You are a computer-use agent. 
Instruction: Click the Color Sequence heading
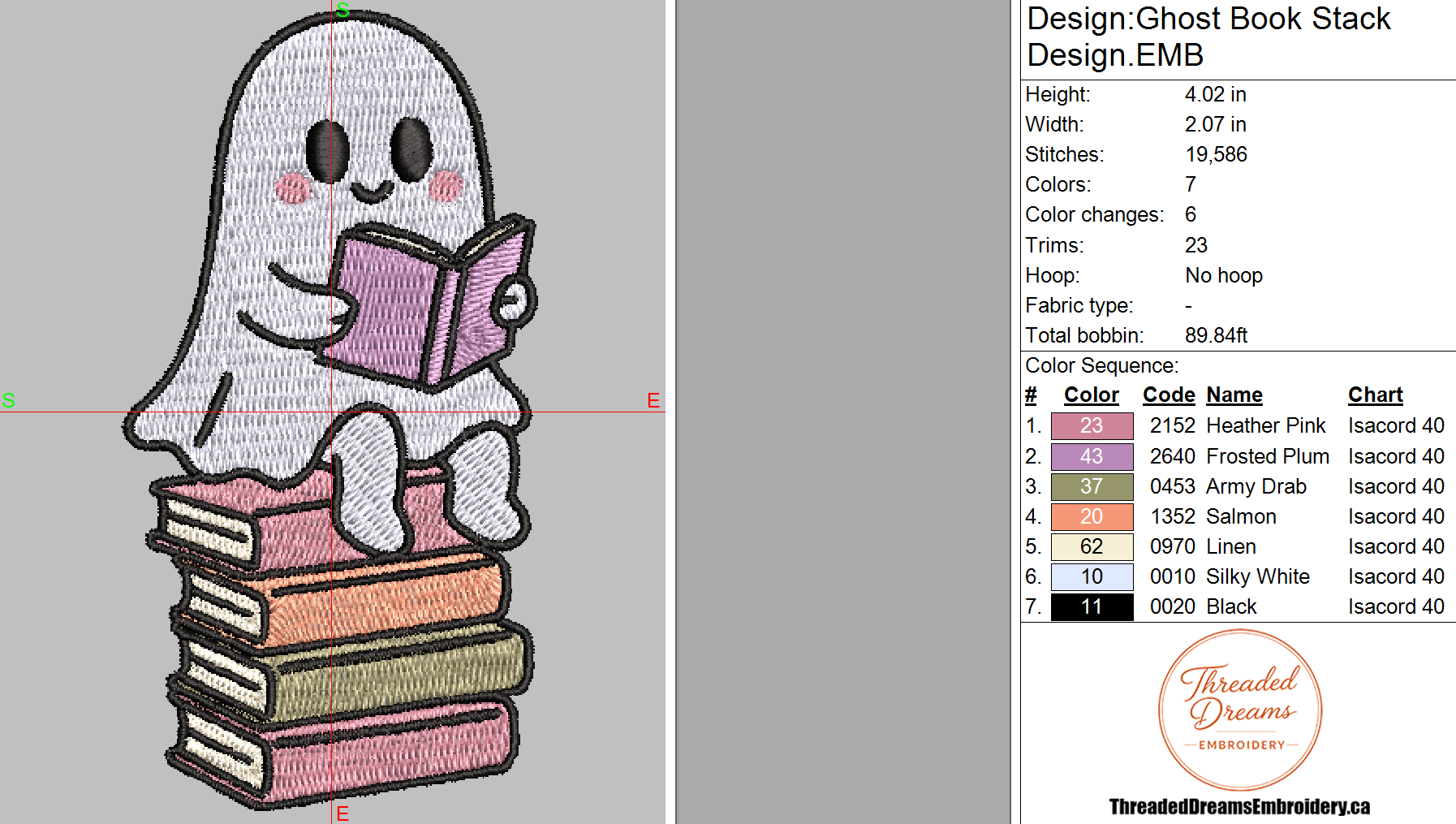(x=1102, y=365)
